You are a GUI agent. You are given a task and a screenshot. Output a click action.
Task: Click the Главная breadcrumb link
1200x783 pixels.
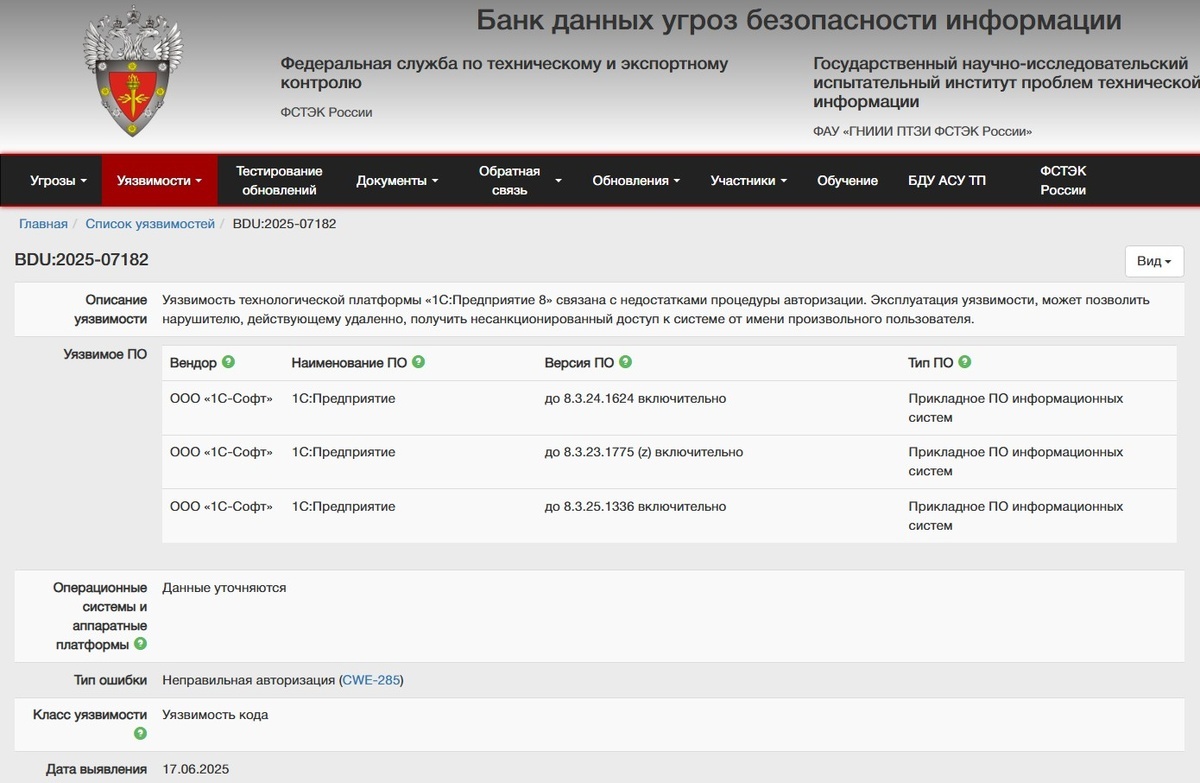(x=43, y=224)
